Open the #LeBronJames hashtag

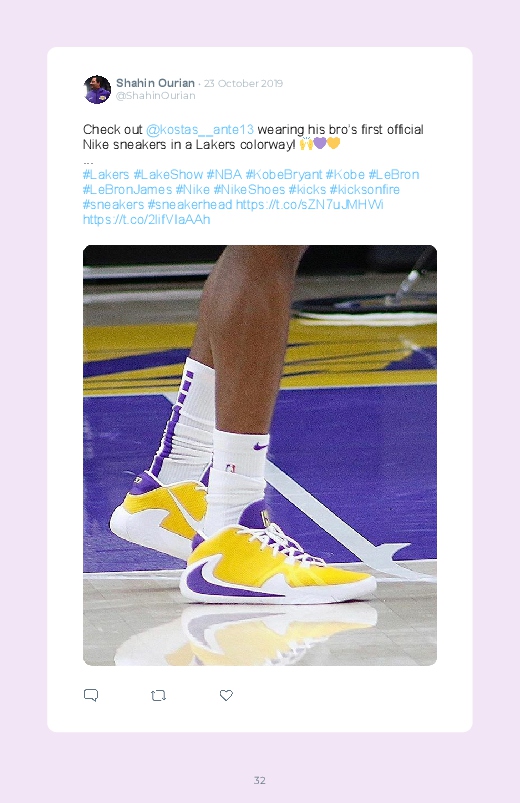128,189
